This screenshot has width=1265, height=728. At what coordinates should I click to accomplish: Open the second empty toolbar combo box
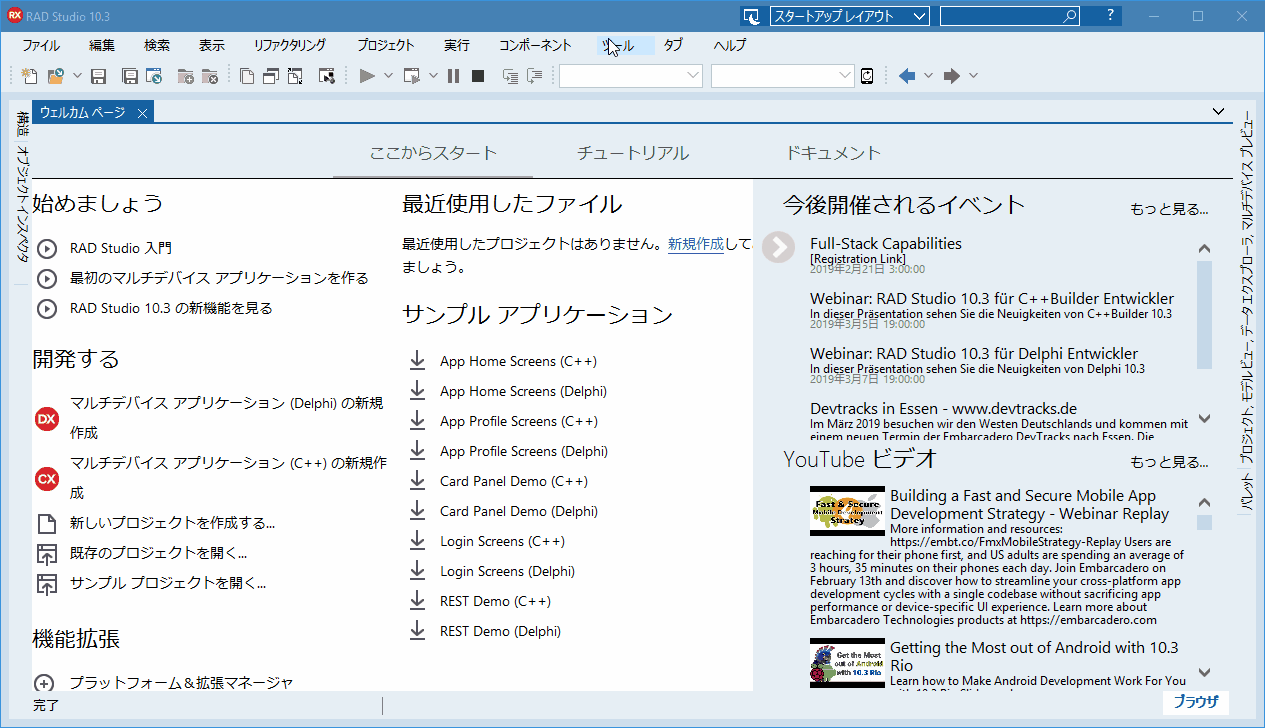pyautogui.click(x=783, y=76)
